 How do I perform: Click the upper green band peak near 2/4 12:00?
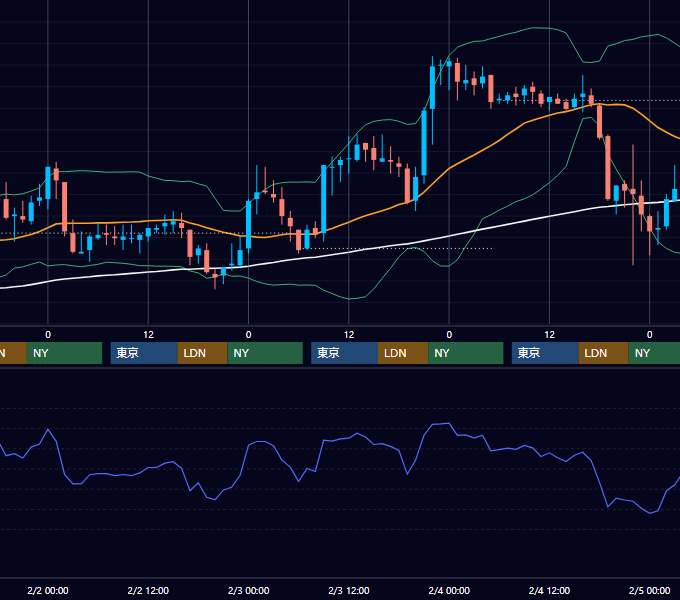point(541,28)
